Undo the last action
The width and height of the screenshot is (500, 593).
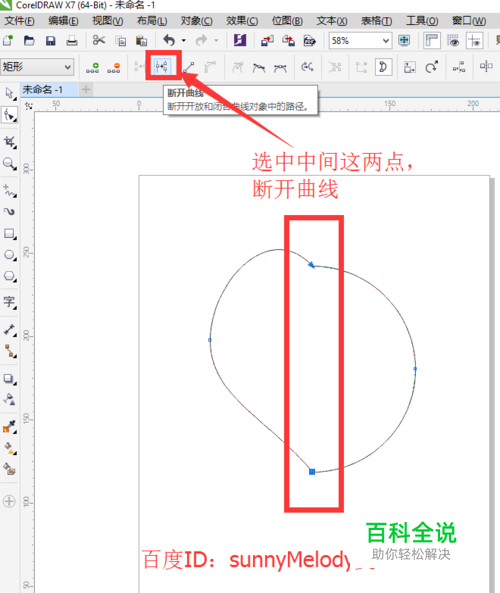click(x=169, y=40)
